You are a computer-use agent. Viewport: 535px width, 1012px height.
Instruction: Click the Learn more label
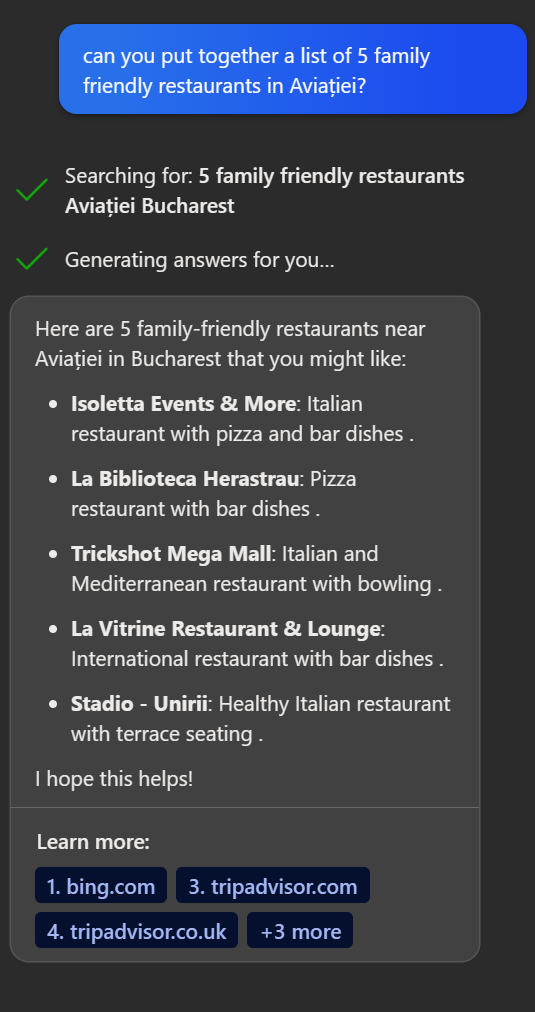click(93, 842)
